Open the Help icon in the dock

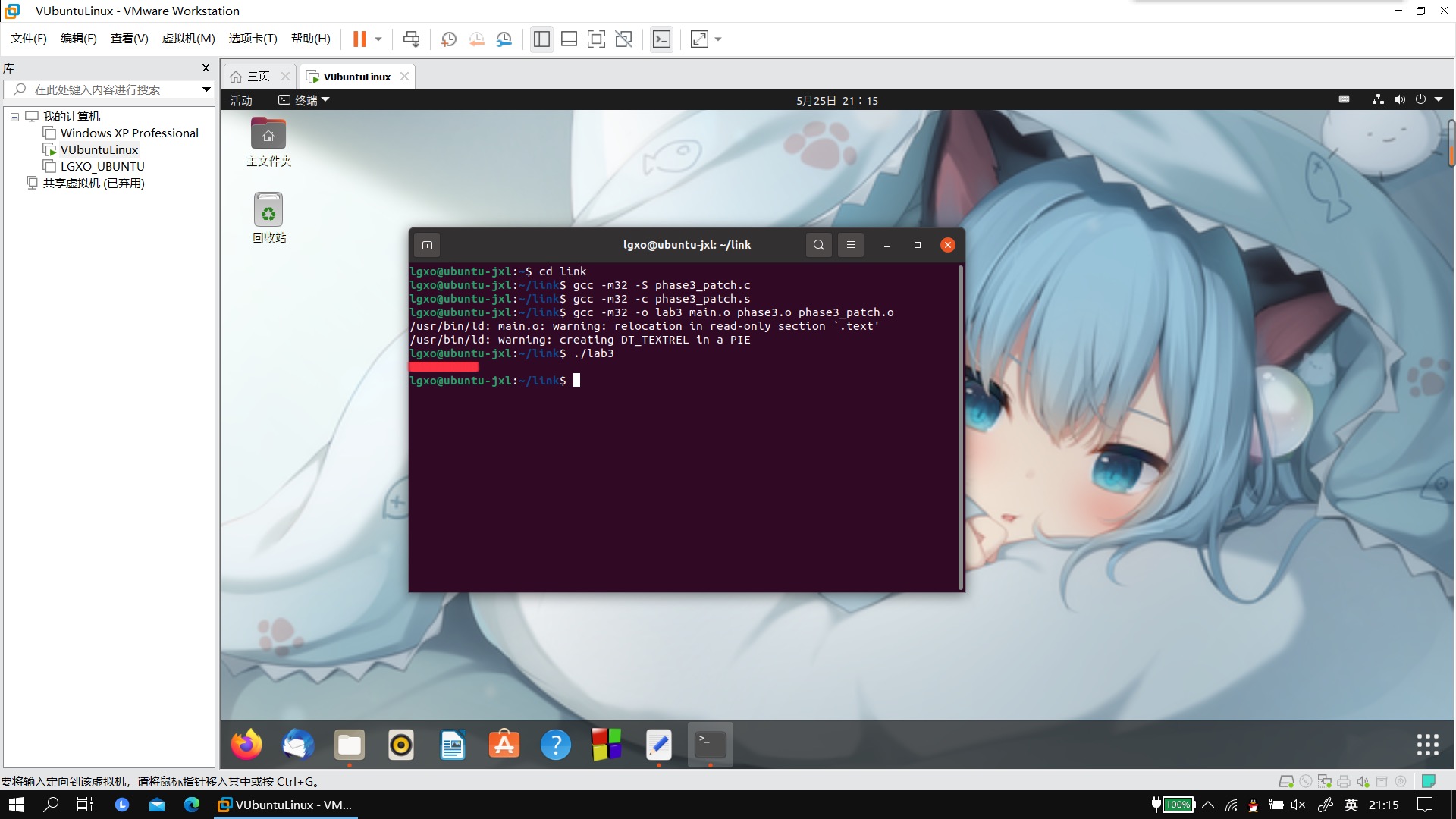(x=556, y=745)
